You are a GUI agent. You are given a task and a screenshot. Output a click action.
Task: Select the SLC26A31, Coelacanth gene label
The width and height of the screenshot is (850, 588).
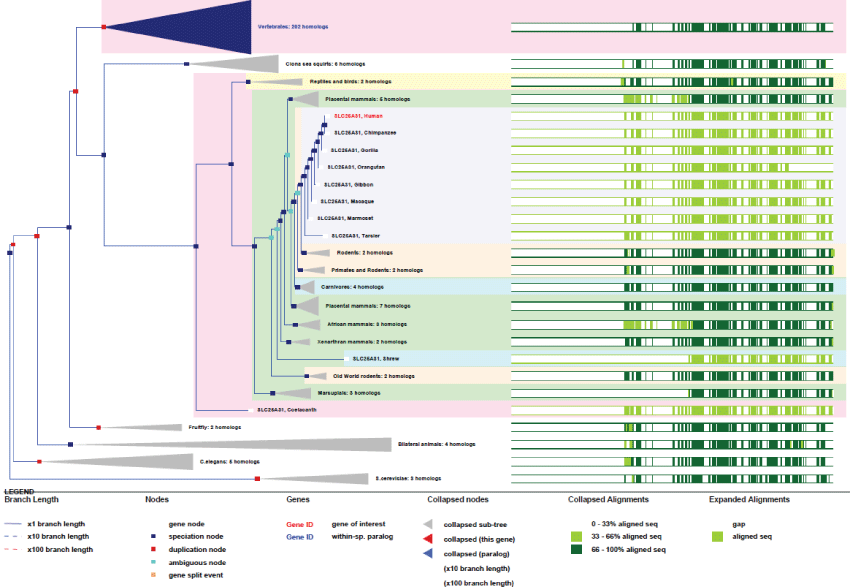(287, 409)
